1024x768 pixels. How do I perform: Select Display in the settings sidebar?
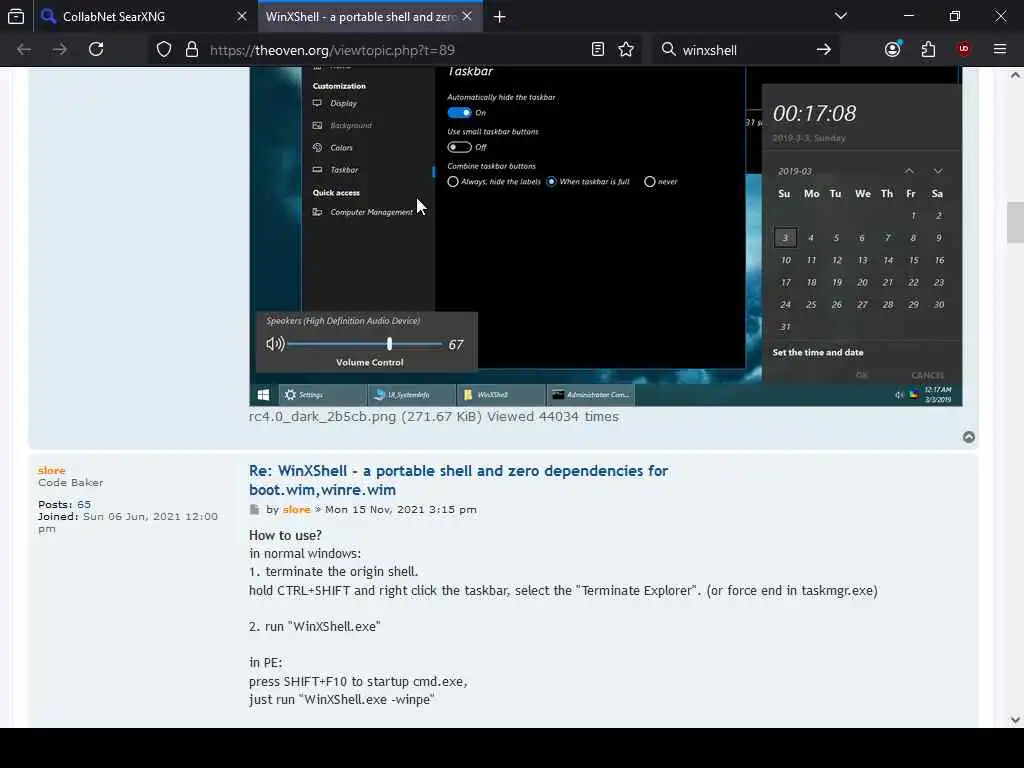pyautogui.click(x=343, y=103)
